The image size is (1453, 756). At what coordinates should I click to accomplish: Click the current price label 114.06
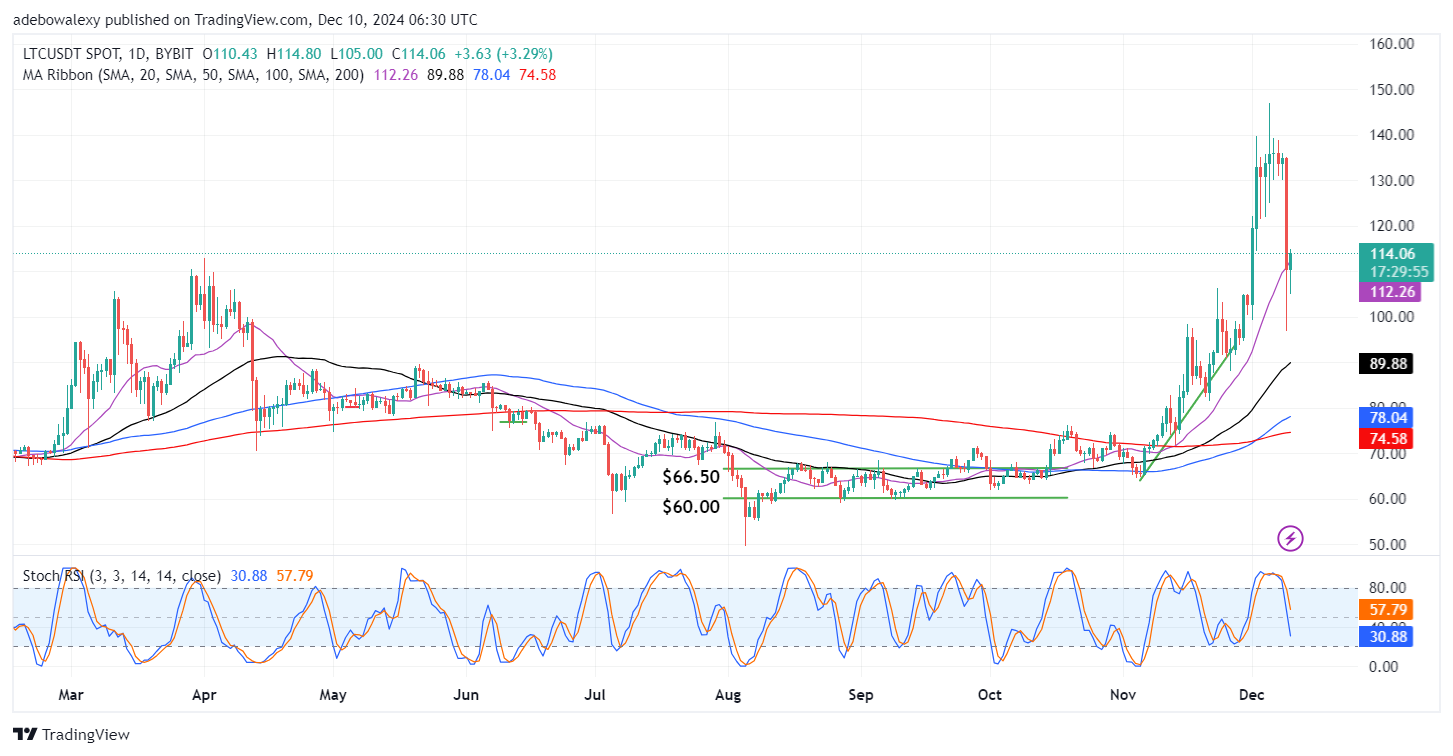(x=1394, y=254)
